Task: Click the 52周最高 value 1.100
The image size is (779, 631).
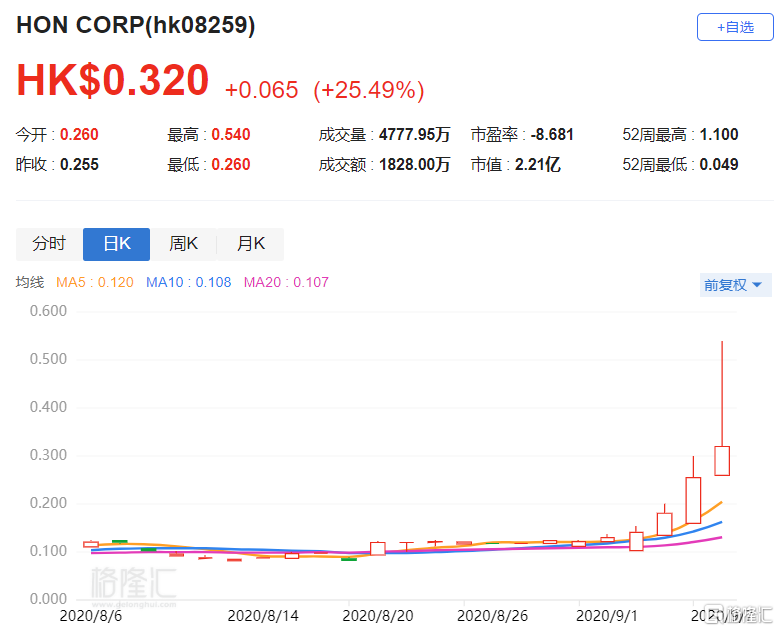Action: [x=719, y=135]
